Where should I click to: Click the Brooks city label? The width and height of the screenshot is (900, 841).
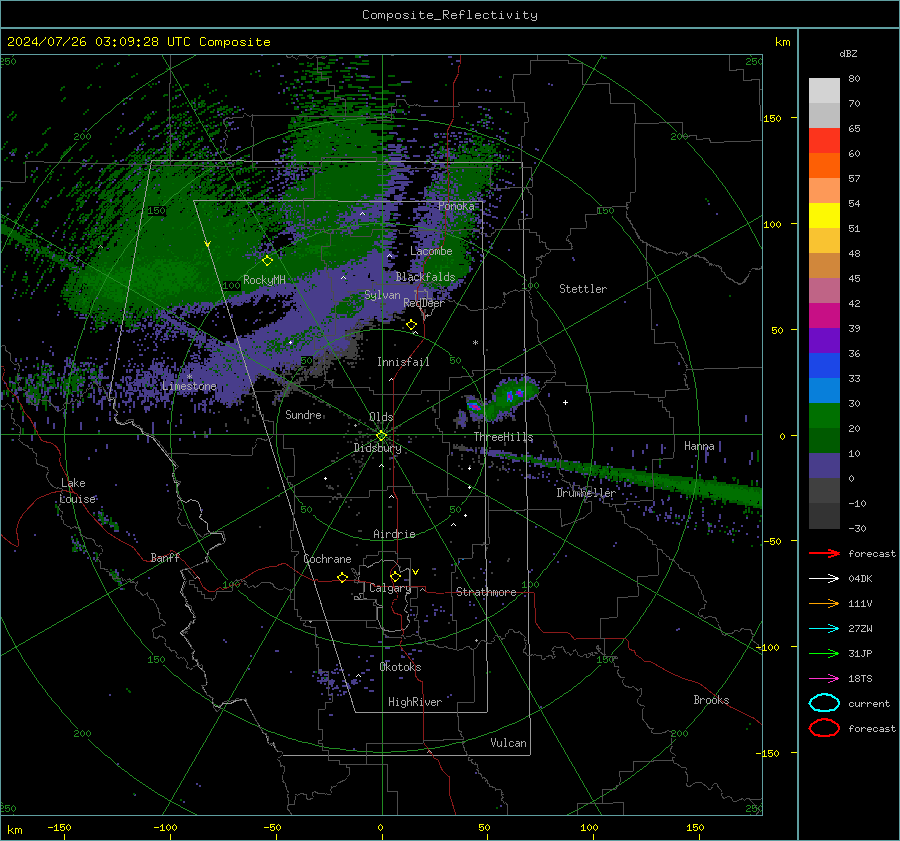(711, 700)
